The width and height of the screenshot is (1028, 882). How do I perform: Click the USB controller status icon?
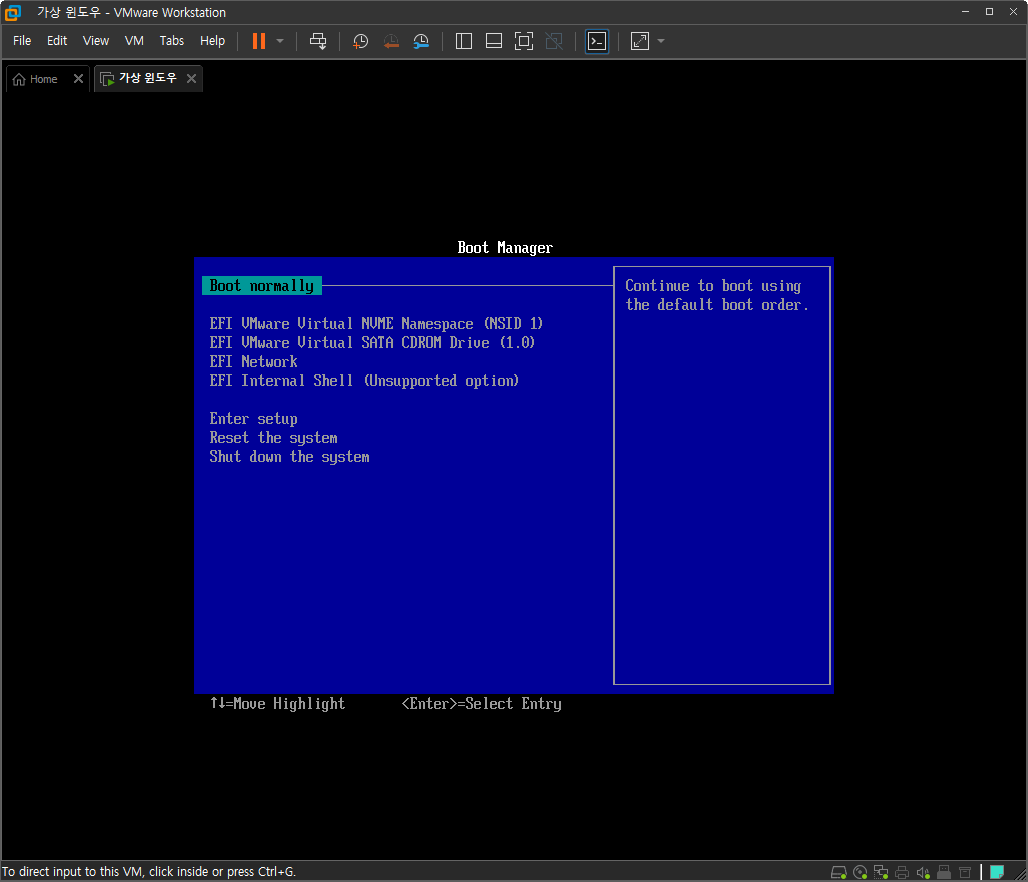pyautogui.click(x=944, y=872)
